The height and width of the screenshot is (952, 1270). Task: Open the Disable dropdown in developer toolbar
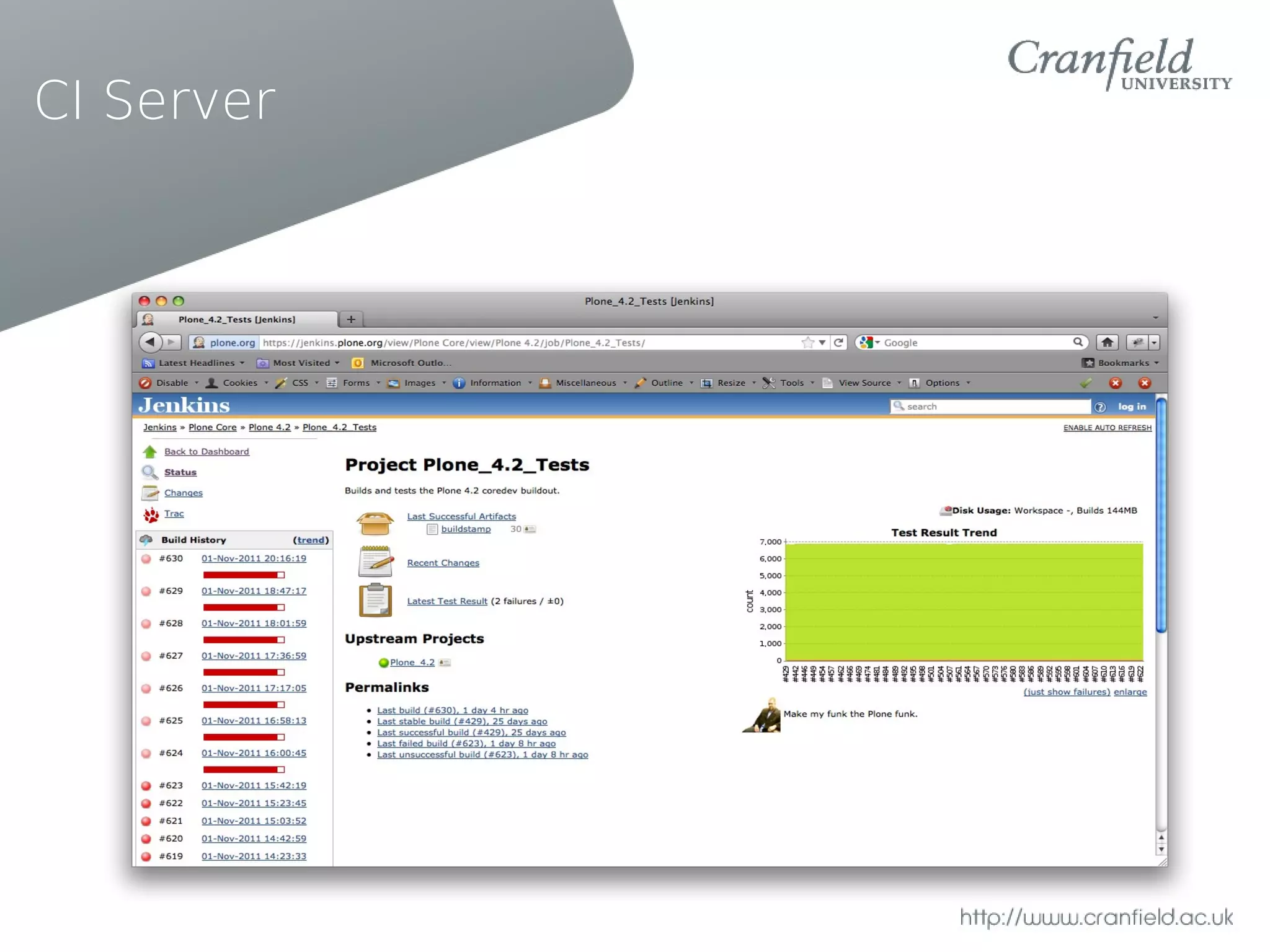169,383
